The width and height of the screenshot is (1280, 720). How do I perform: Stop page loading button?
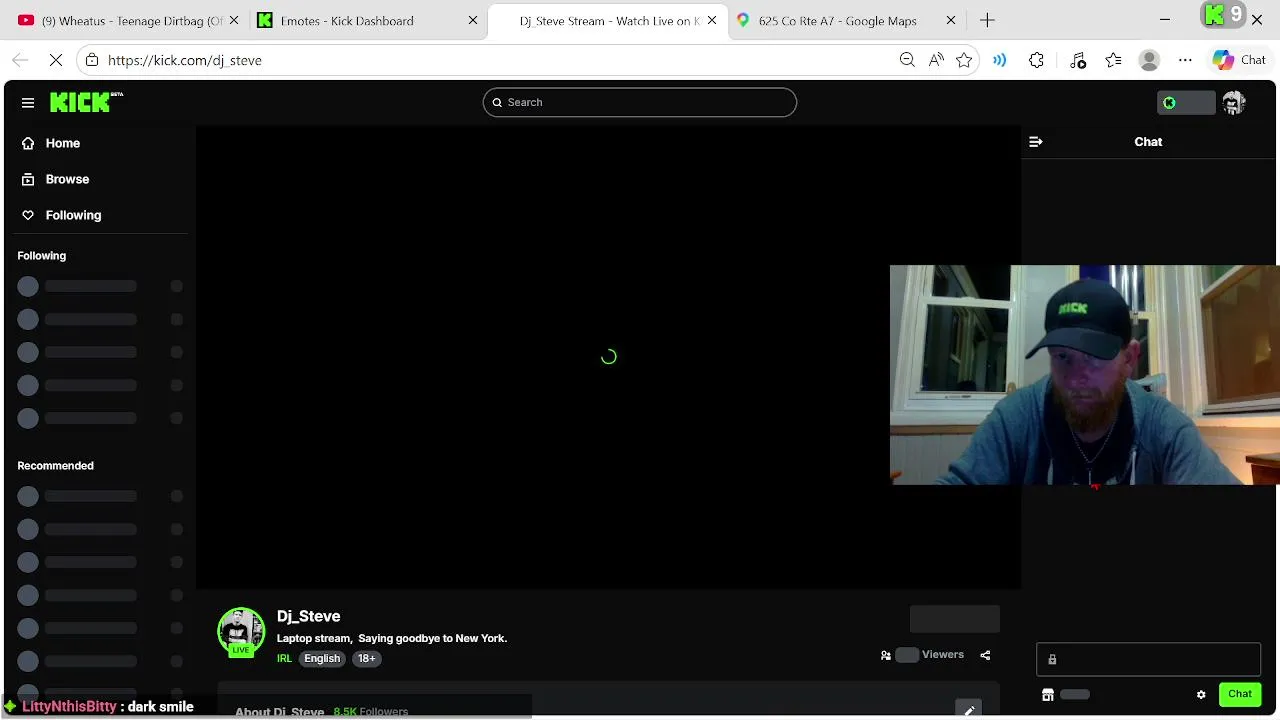56,60
